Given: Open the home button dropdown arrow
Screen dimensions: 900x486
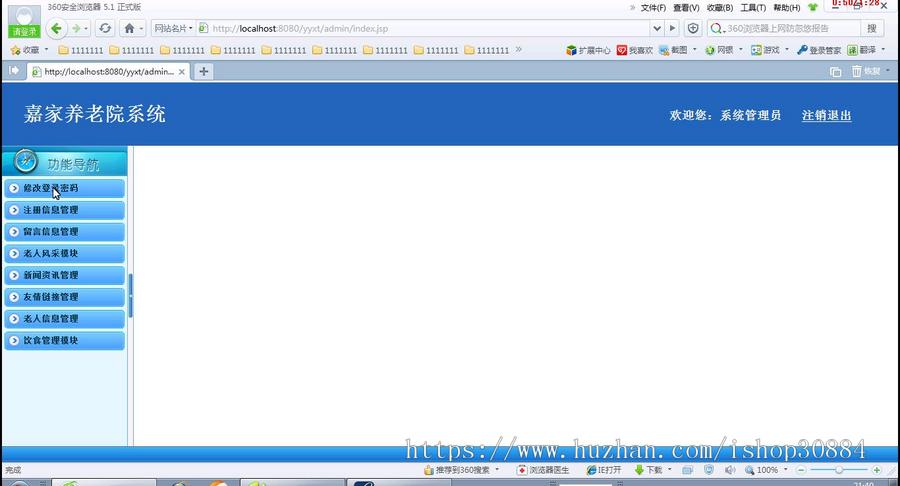Looking at the screenshot, I should (x=141, y=28).
